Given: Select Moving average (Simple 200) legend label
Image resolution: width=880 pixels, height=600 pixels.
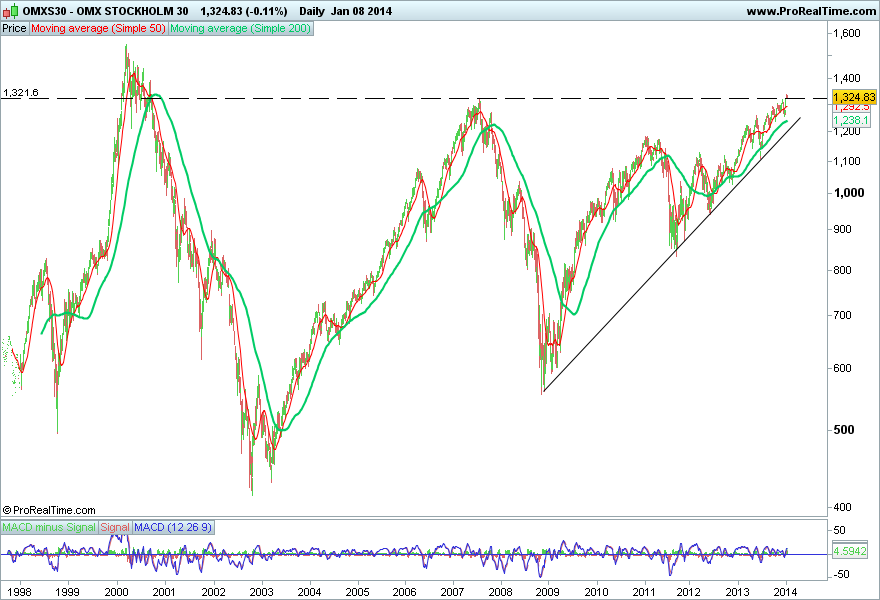Looking at the screenshot, I should coord(240,28).
